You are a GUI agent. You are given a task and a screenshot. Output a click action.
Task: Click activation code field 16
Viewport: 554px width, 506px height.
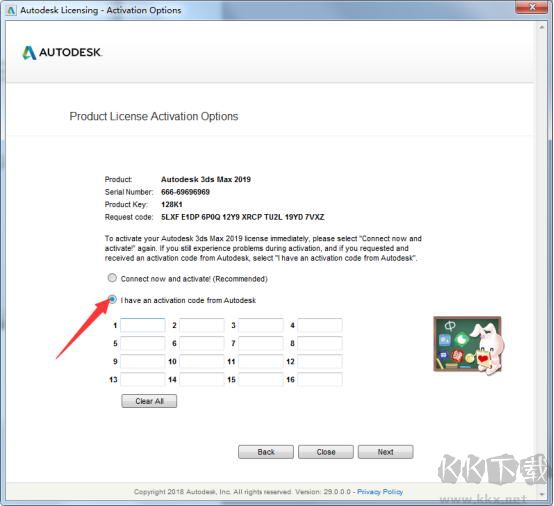[x=320, y=380]
